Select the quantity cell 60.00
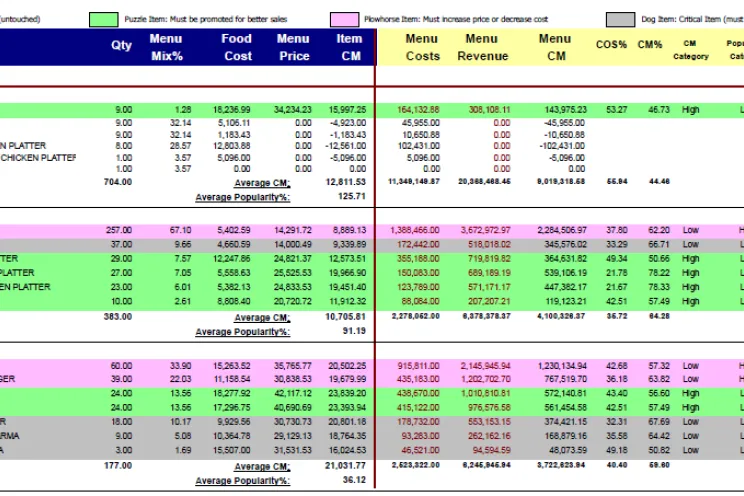 [x=121, y=366]
